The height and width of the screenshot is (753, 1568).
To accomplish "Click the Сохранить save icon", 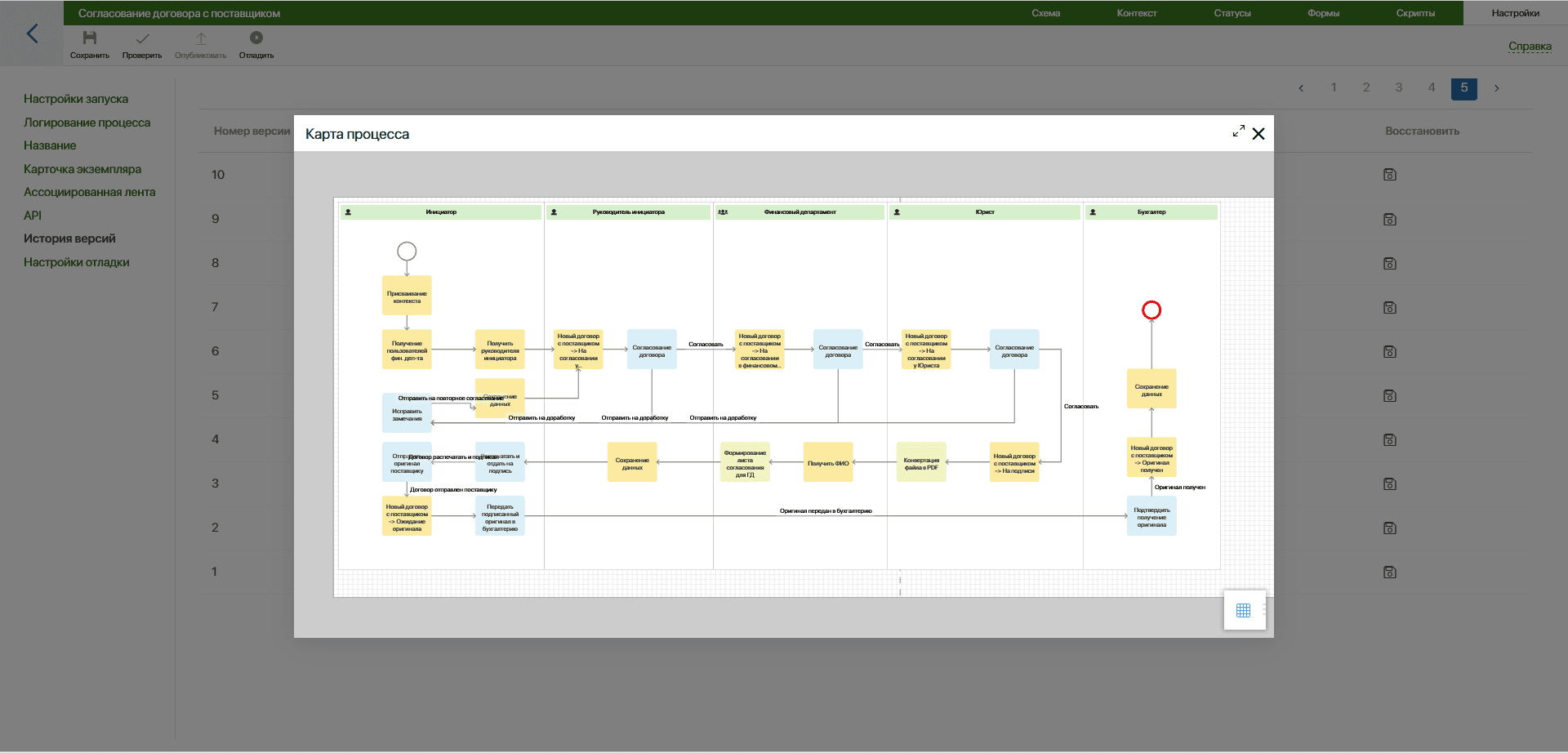I will [90, 38].
